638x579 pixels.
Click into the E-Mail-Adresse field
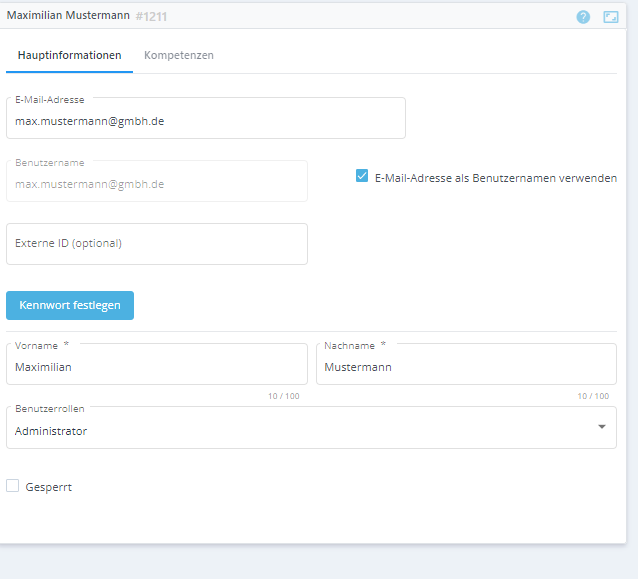205,120
